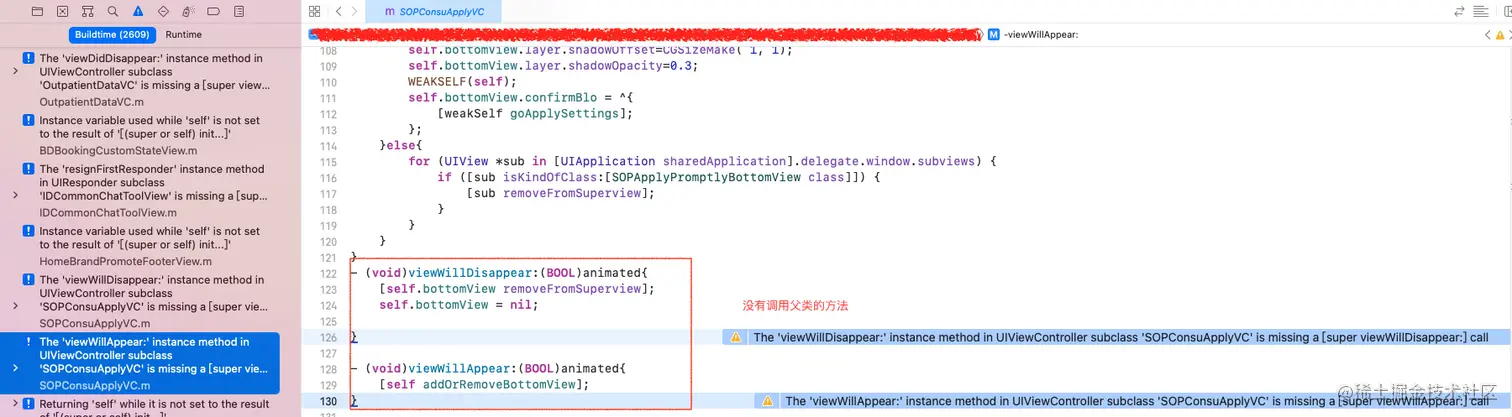1512x417 pixels.
Task: Expand the selected viewWillAppear issue
Action: tap(14, 368)
